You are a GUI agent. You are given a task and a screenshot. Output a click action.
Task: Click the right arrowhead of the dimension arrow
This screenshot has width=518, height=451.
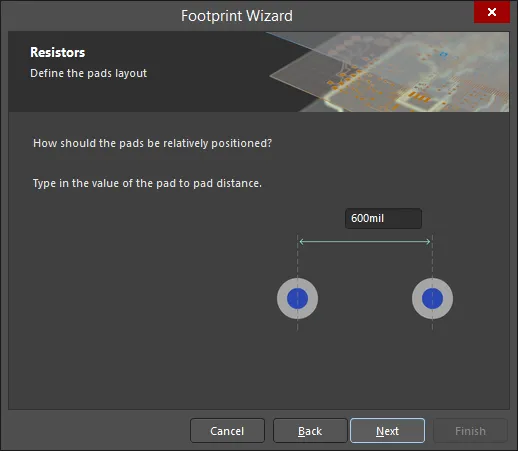point(428,242)
